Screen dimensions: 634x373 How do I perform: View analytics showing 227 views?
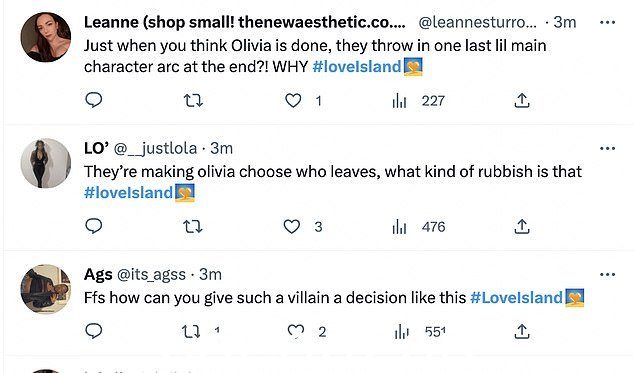418,101
